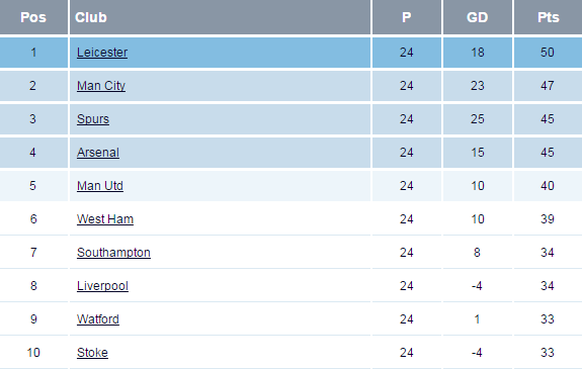Open the Watford club link
The width and height of the screenshot is (582, 369).
98,319
